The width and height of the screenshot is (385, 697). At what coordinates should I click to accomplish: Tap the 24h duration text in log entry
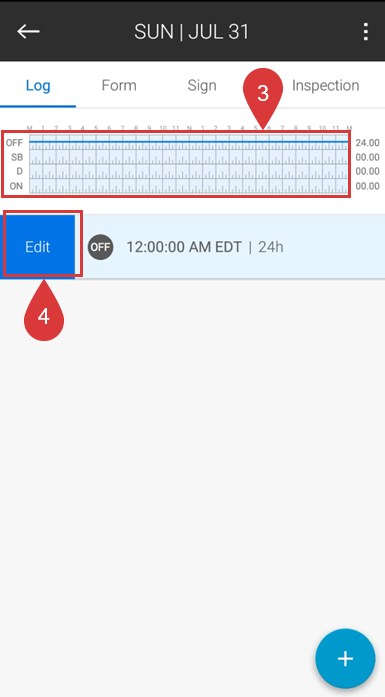click(271, 247)
